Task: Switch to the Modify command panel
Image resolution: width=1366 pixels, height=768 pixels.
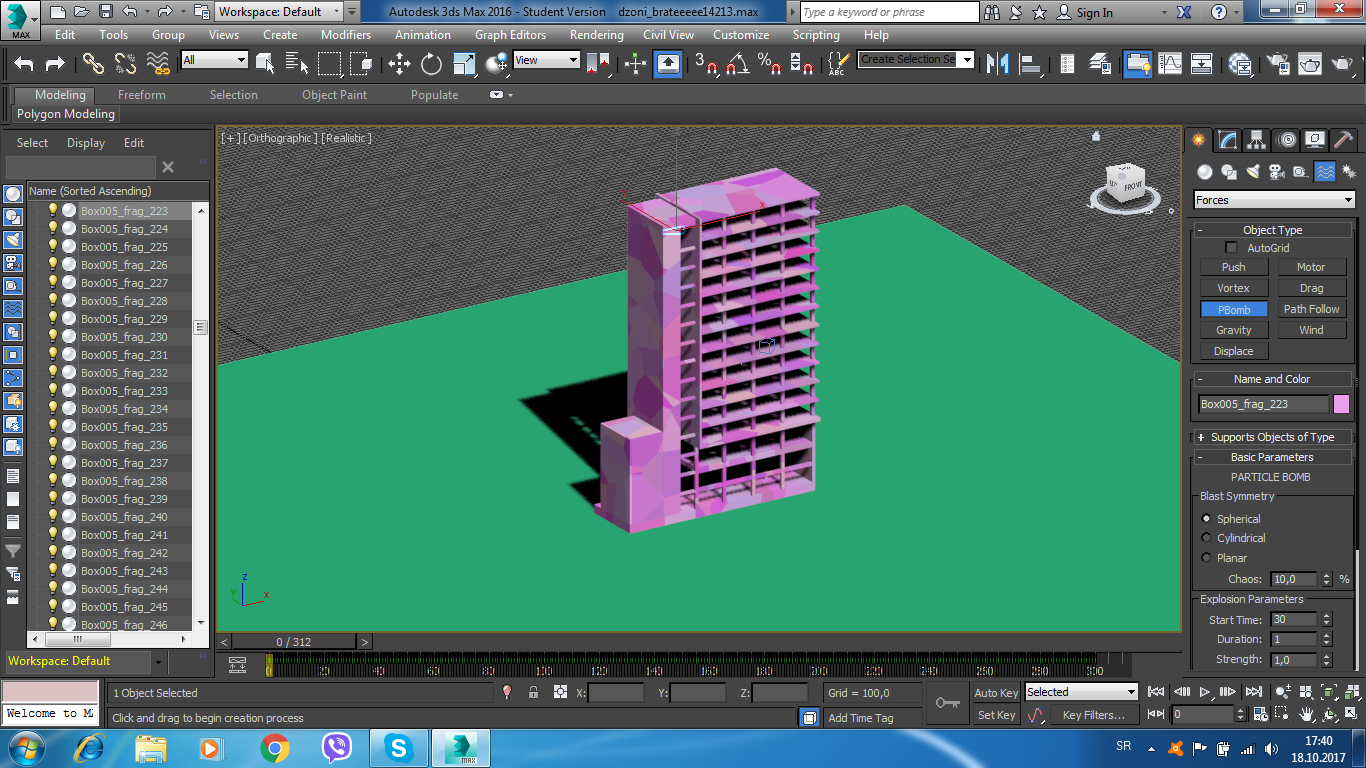Action: pos(1228,140)
